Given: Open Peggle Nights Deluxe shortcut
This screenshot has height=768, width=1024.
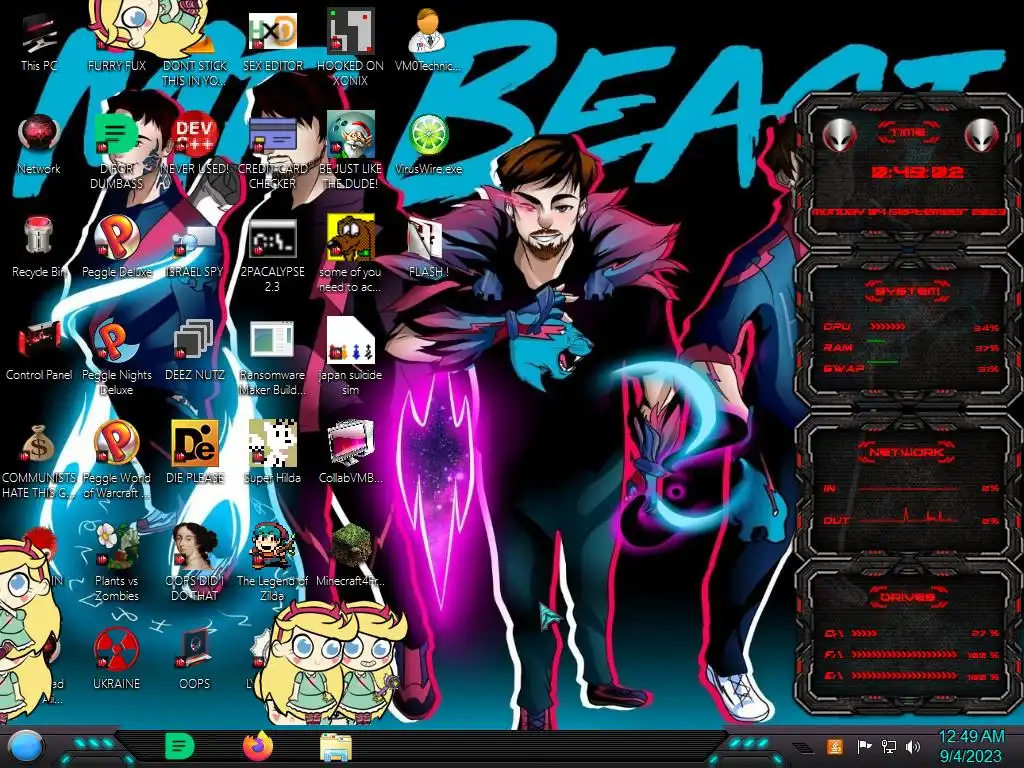Looking at the screenshot, I should 117,357.
